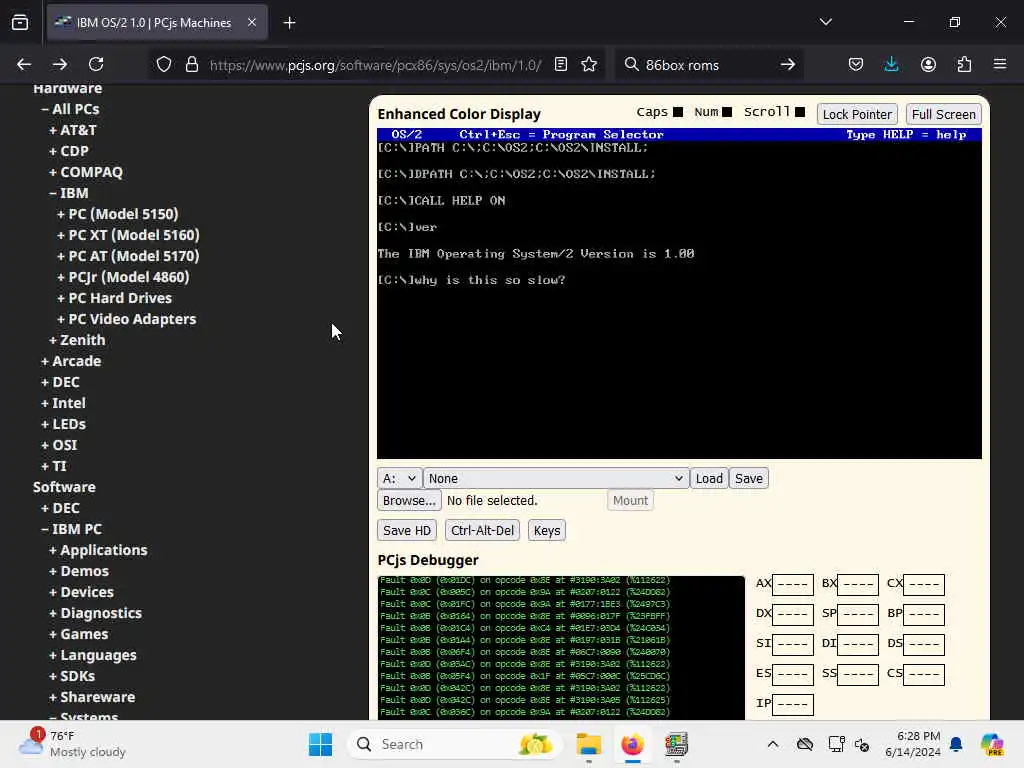Click the Ctrl-Alt-Del button
Image resolution: width=1024 pixels, height=768 pixels.
(x=482, y=530)
